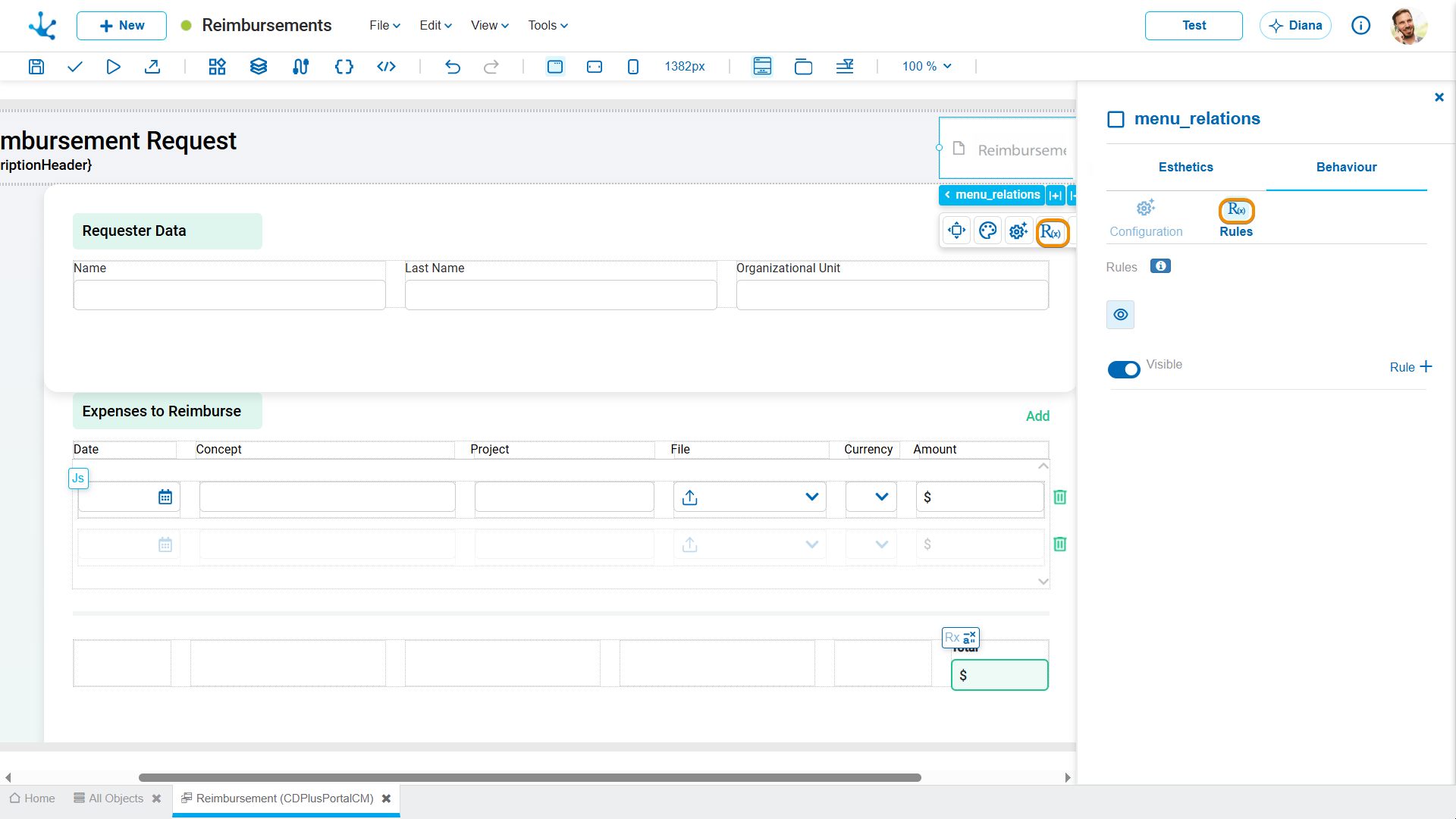The height and width of the screenshot is (819, 1456).
Task: Open the 100 % zoom dropdown
Action: [x=927, y=67]
